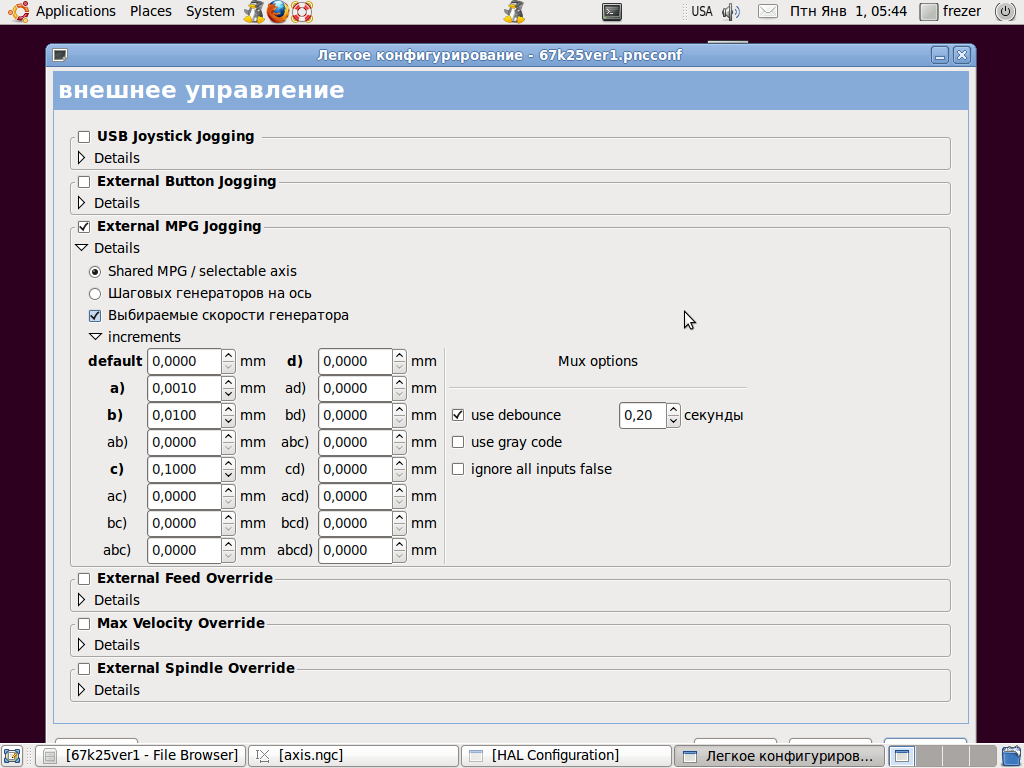Toggle Выбираемые скорости генератора checkbox
1024x768 pixels.
pyautogui.click(x=95, y=315)
